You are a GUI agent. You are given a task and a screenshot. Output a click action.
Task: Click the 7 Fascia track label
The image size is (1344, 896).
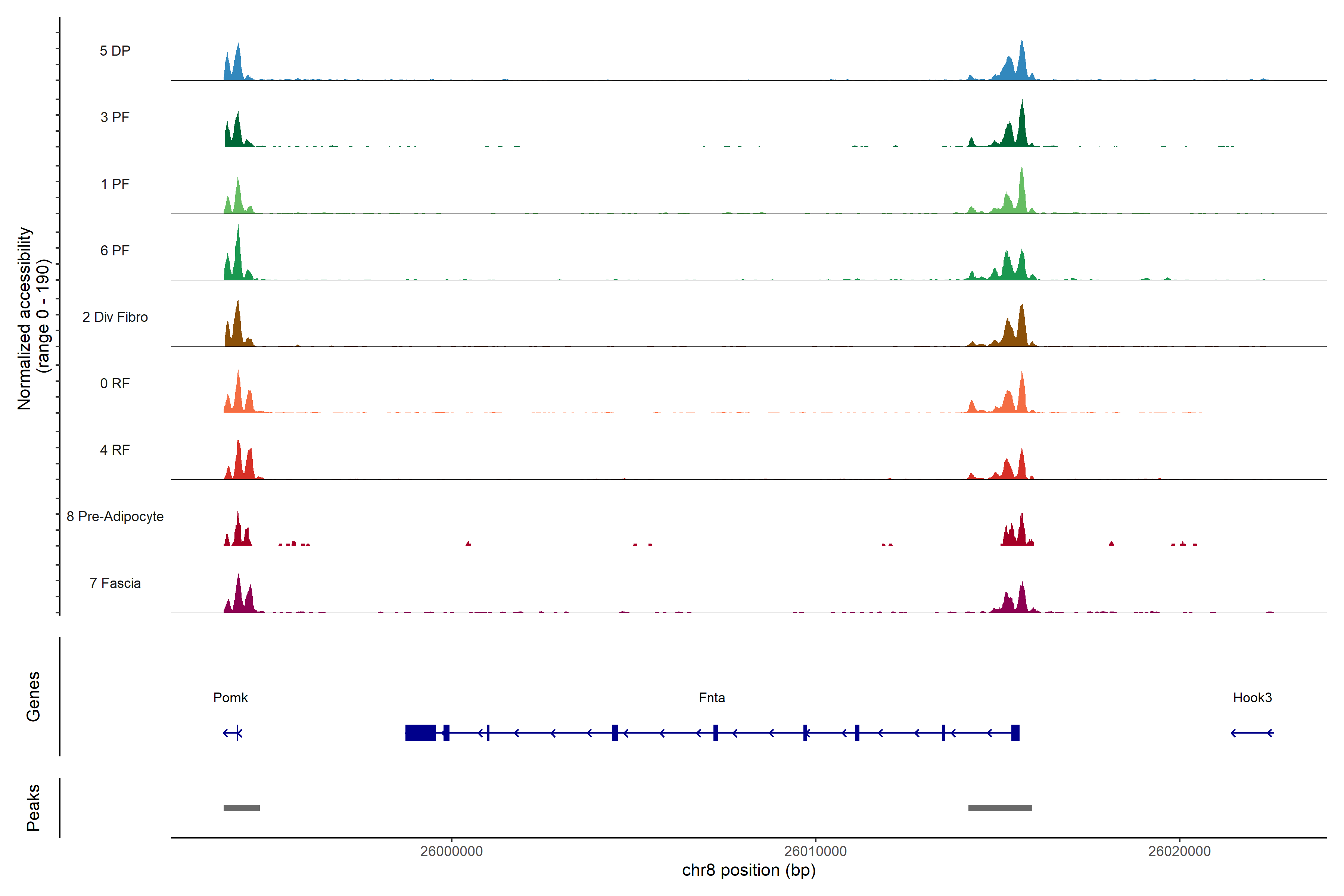coord(115,584)
